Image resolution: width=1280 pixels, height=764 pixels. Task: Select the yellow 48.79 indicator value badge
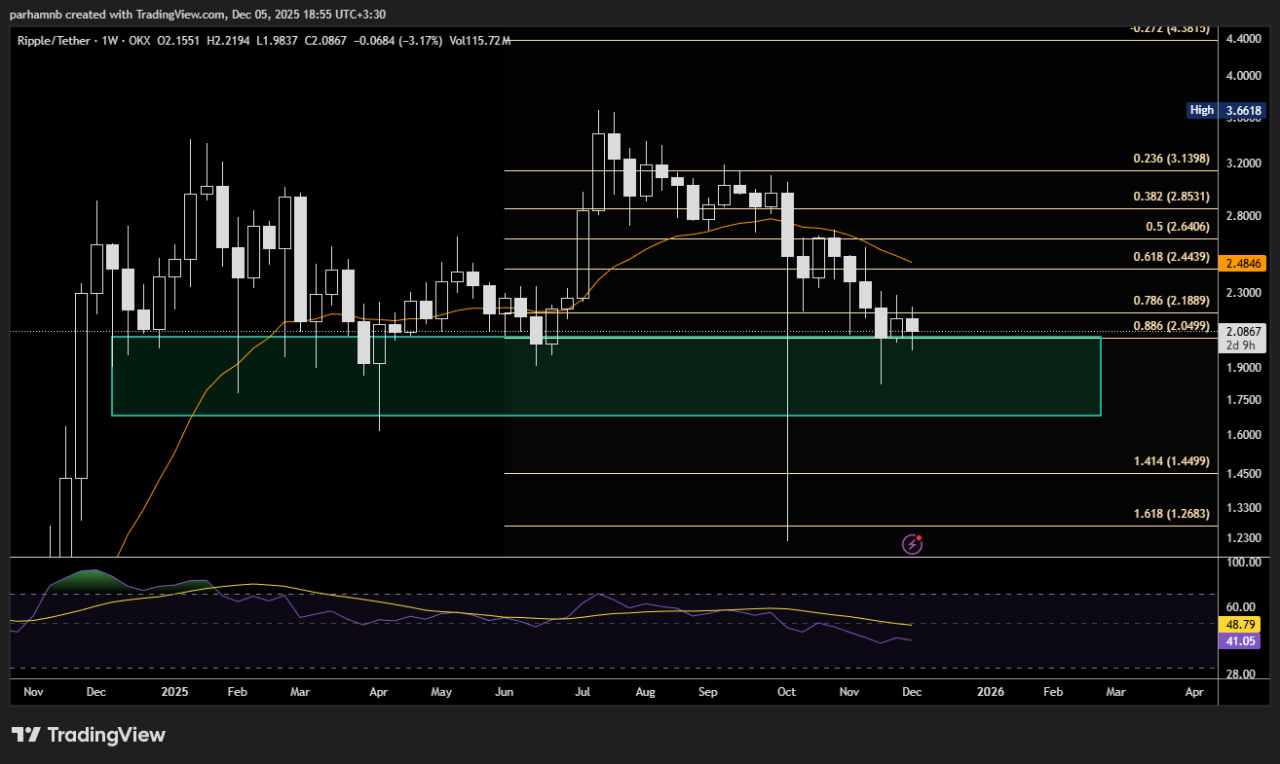(x=1240, y=623)
